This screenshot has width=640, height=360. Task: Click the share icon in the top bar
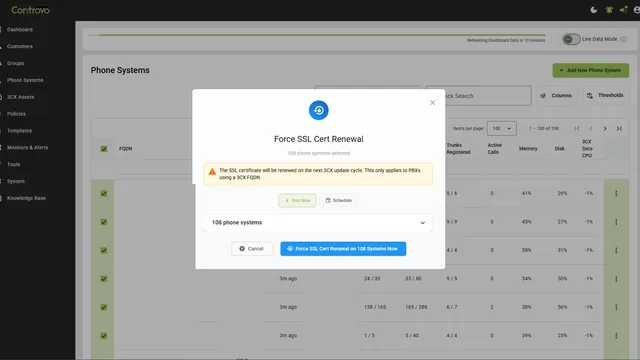coord(623,9)
